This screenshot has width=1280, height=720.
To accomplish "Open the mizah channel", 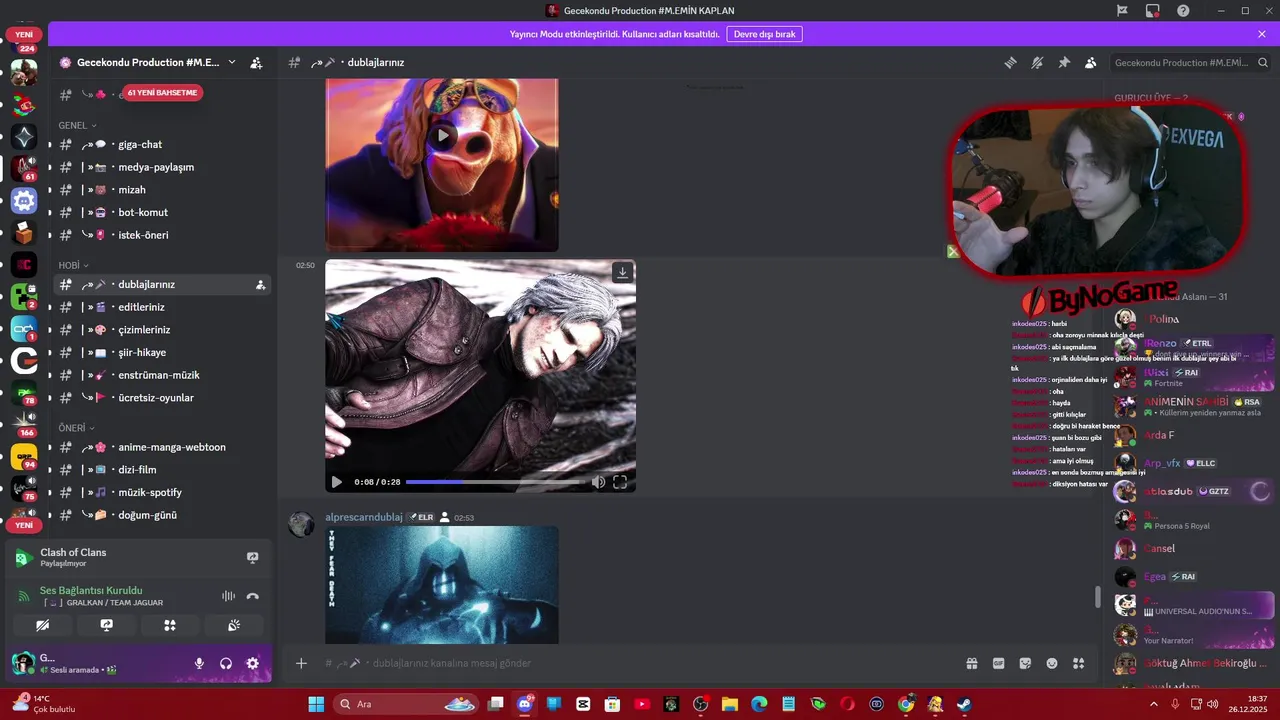I will pos(162,190).
